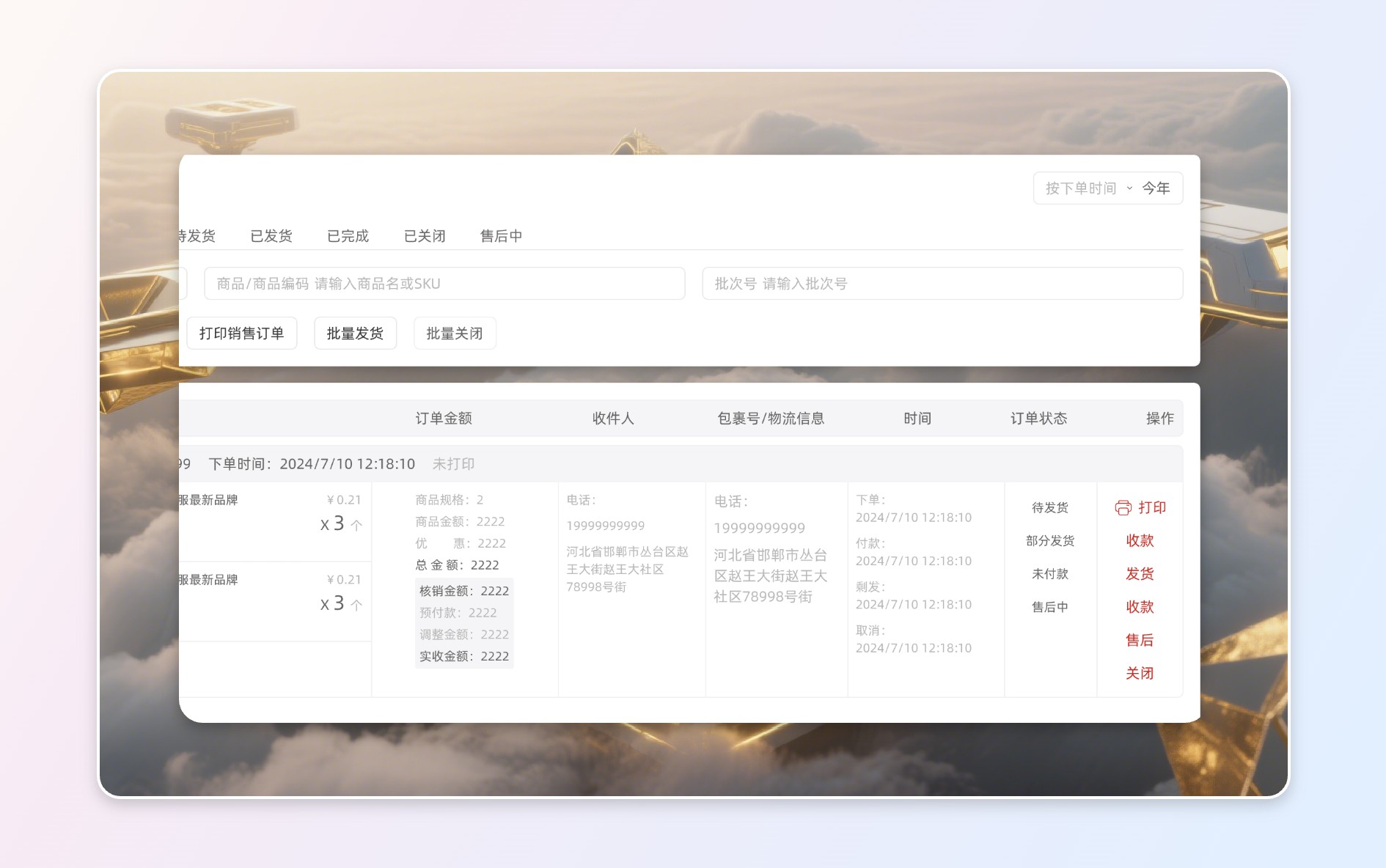Focus the 商品/商品编码 search field

click(x=444, y=284)
